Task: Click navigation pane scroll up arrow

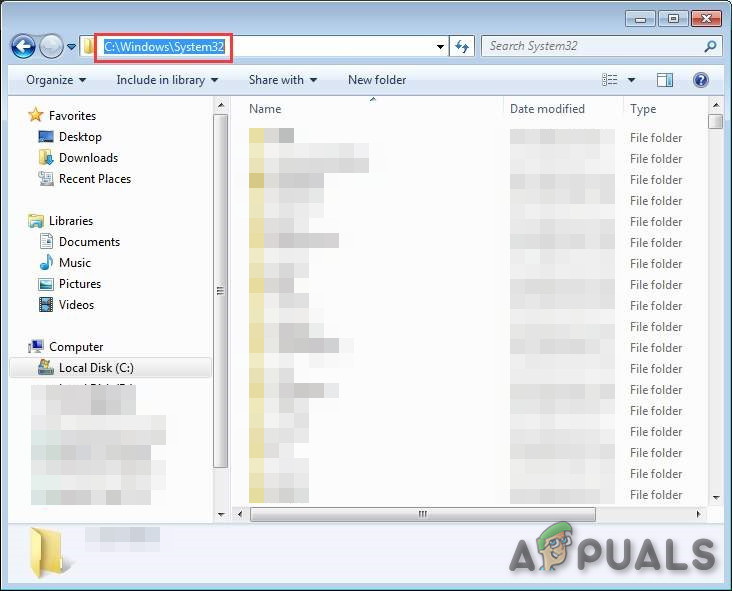Action: [x=221, y=106]
